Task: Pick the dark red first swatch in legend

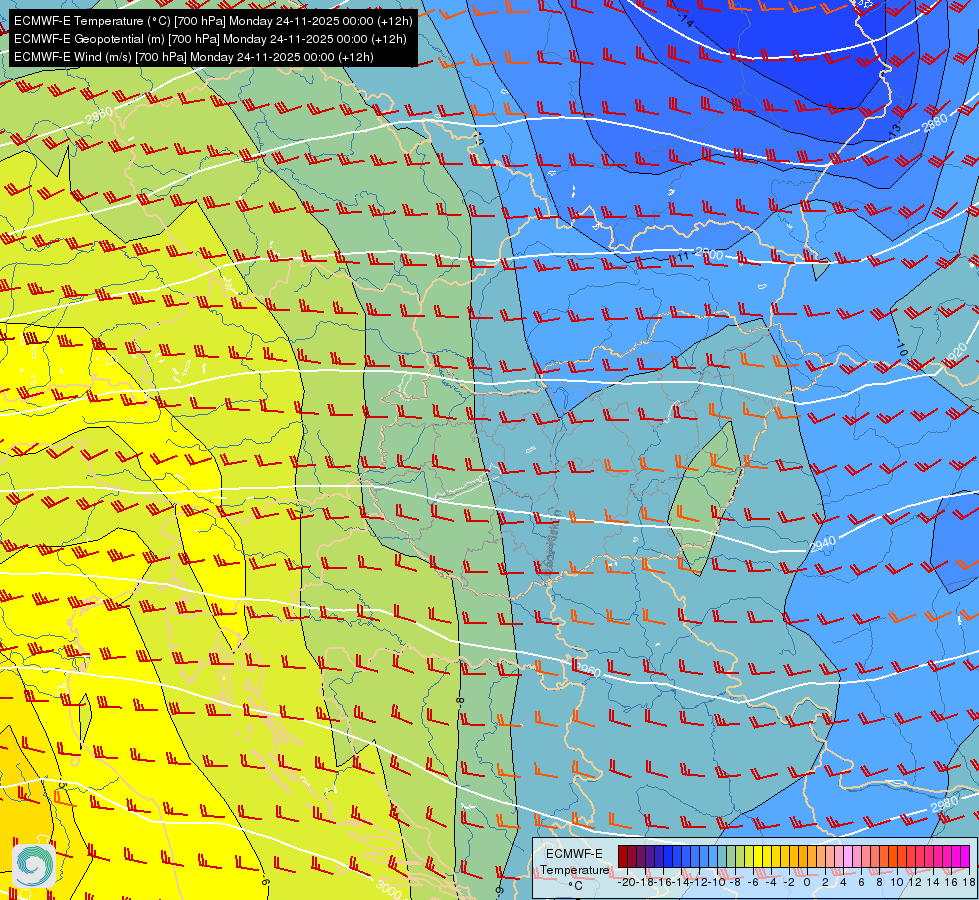Action: pos(623,856)
